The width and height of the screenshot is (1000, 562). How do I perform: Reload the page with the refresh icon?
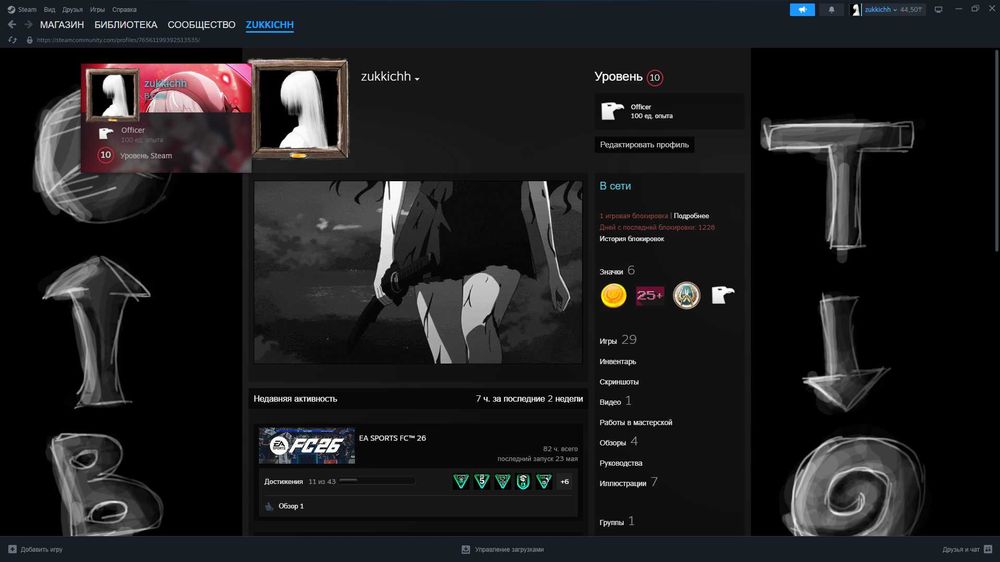[x=12, y=40]
